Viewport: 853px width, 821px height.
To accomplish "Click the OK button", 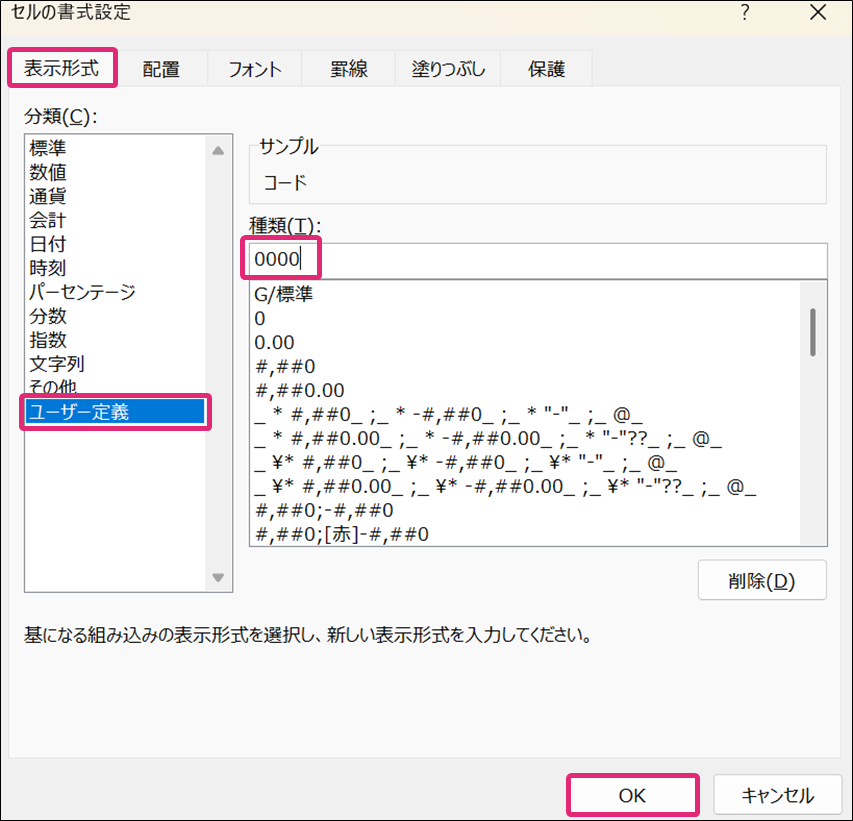I will click(x=632, y=795).
